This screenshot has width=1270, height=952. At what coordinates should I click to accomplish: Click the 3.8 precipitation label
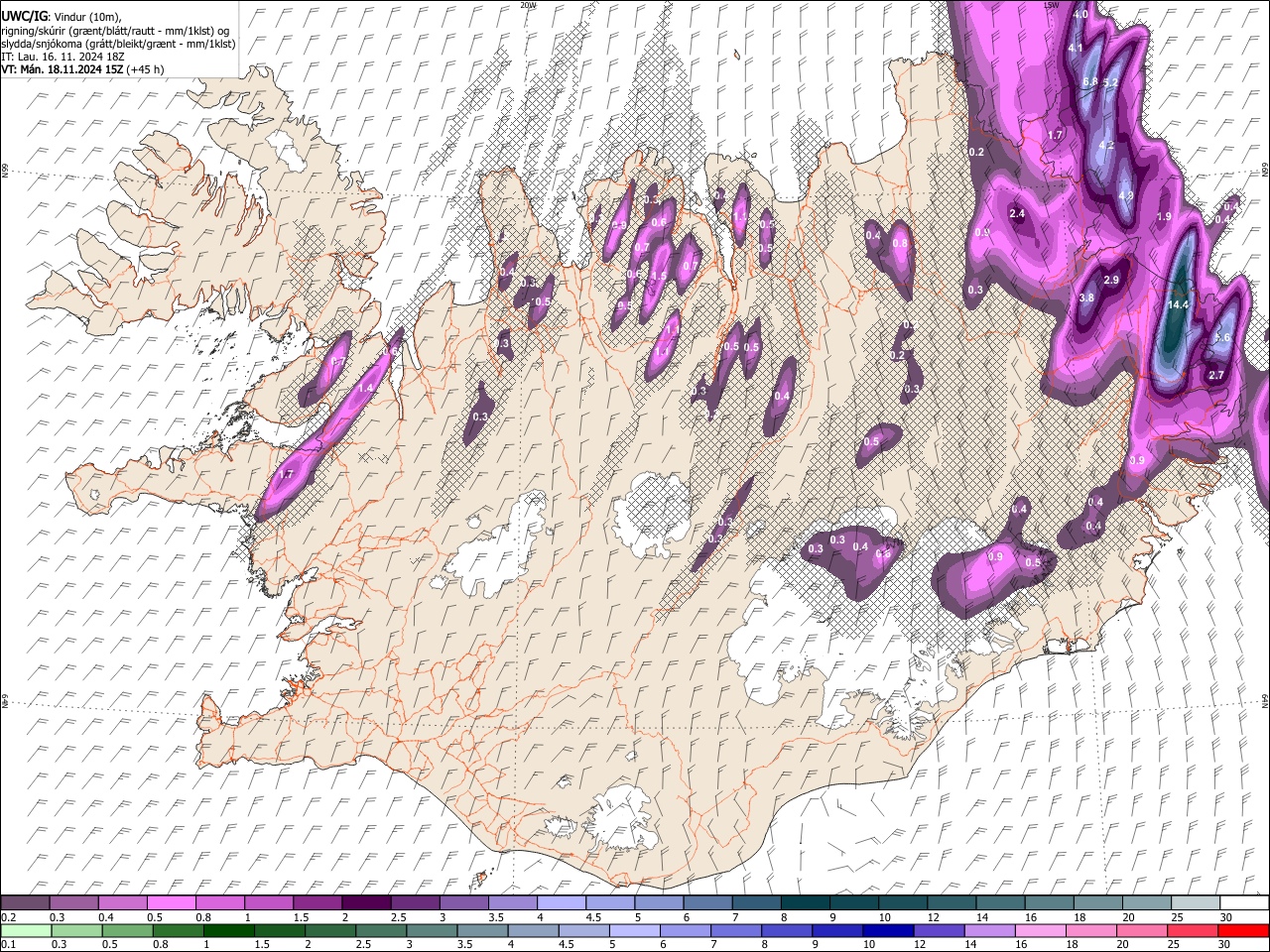coord(1086,297)
